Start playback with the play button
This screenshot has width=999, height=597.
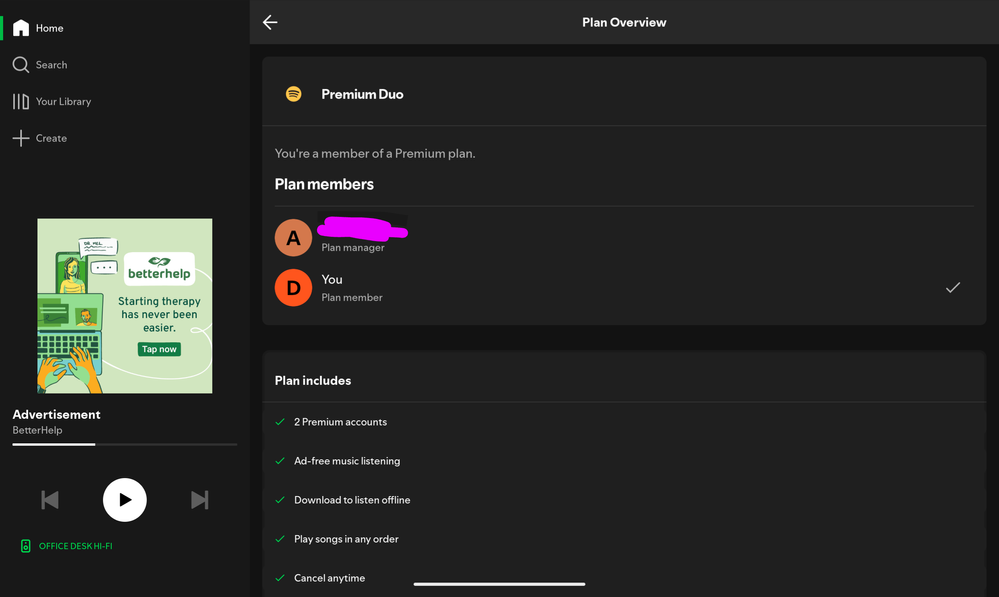pyautogui.click(x=125, y=500)
